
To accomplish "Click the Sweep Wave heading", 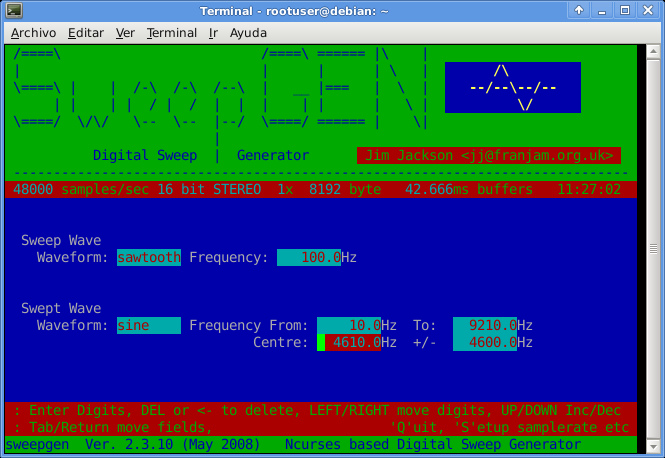I will (x=61, y=240).
